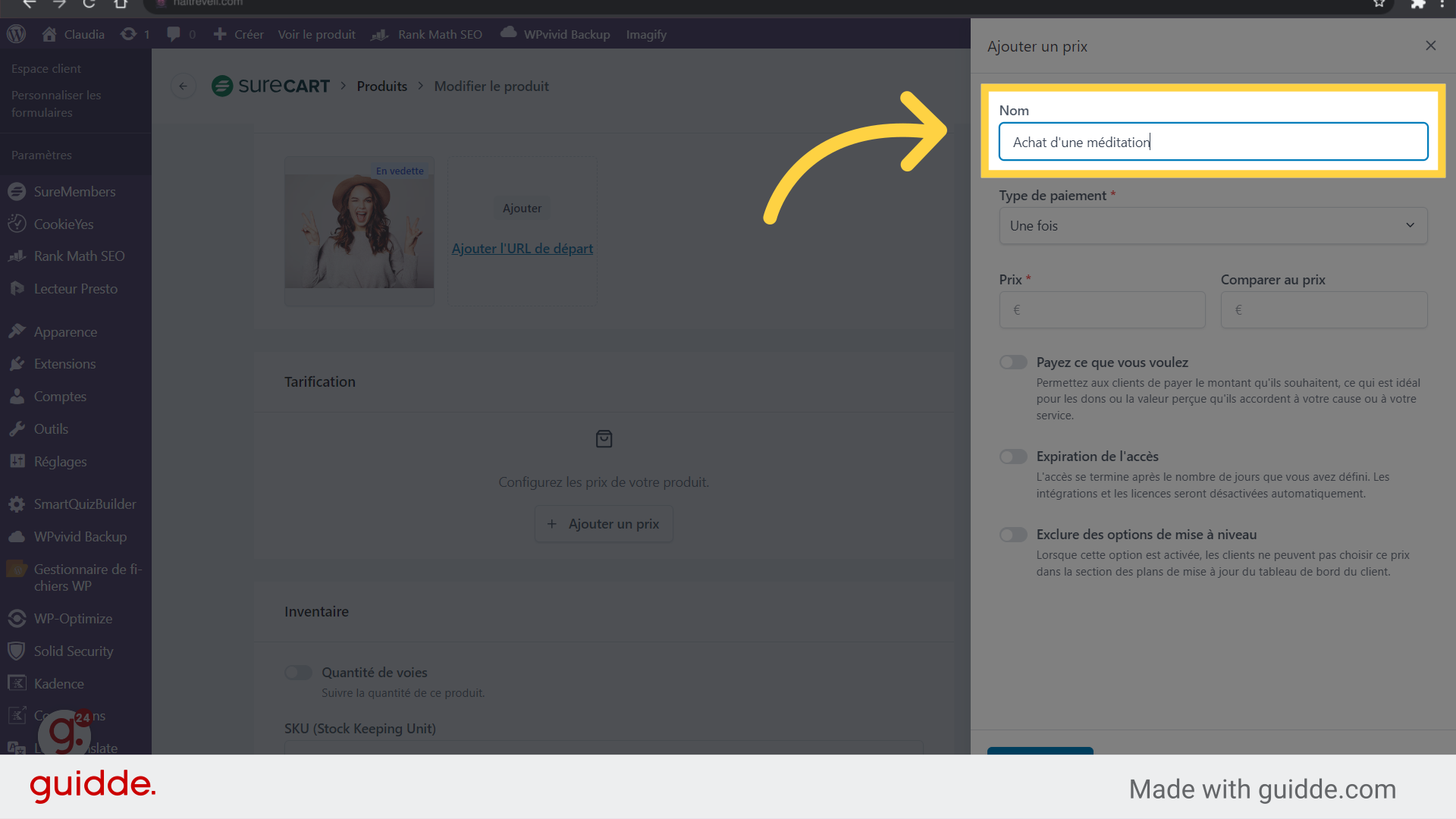Click the Ajouter l'URL de départ link

pyautogui.click(x=522, y=248)
